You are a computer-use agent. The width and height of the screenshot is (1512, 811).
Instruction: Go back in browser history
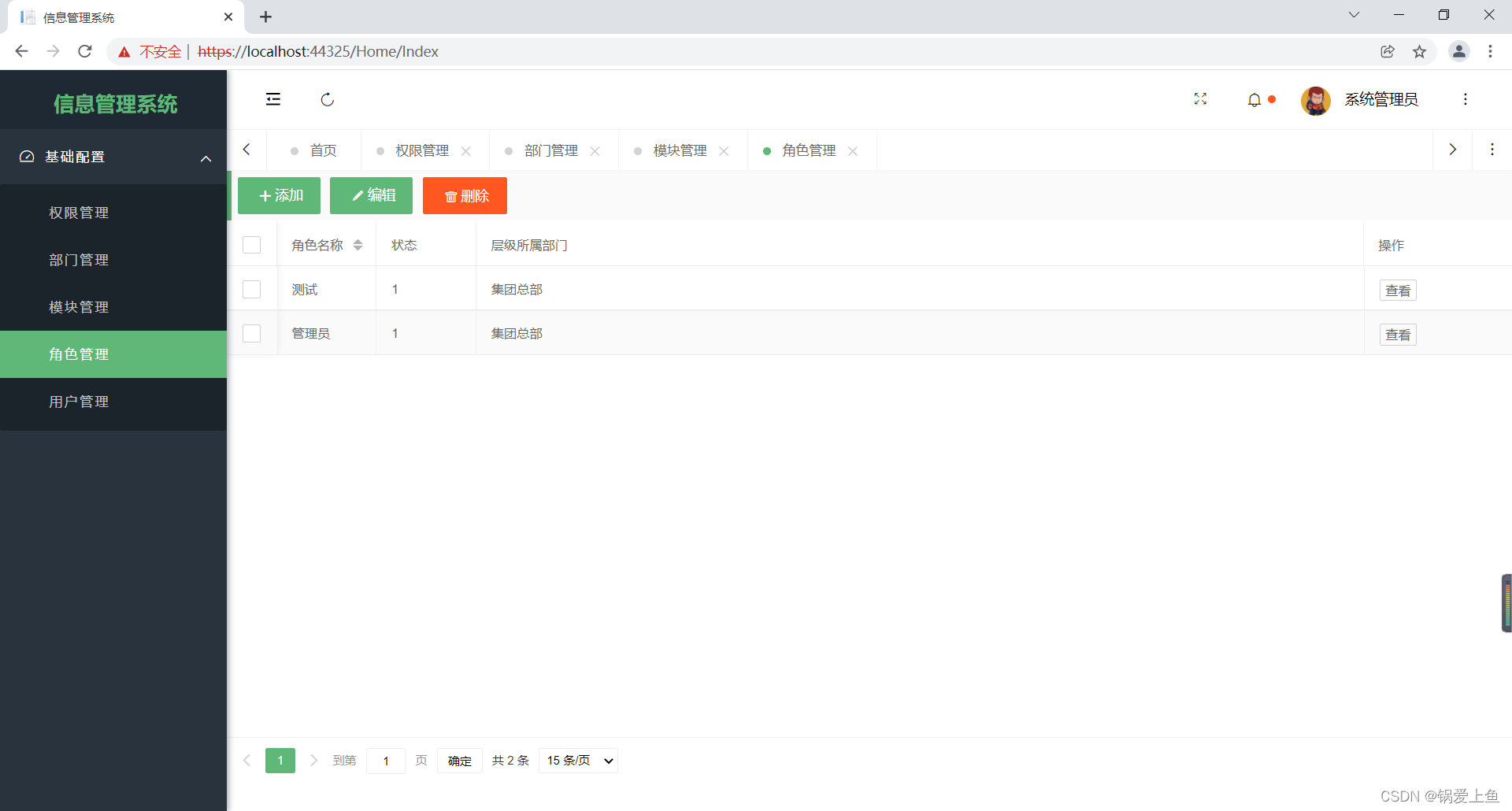click(21, 51)
